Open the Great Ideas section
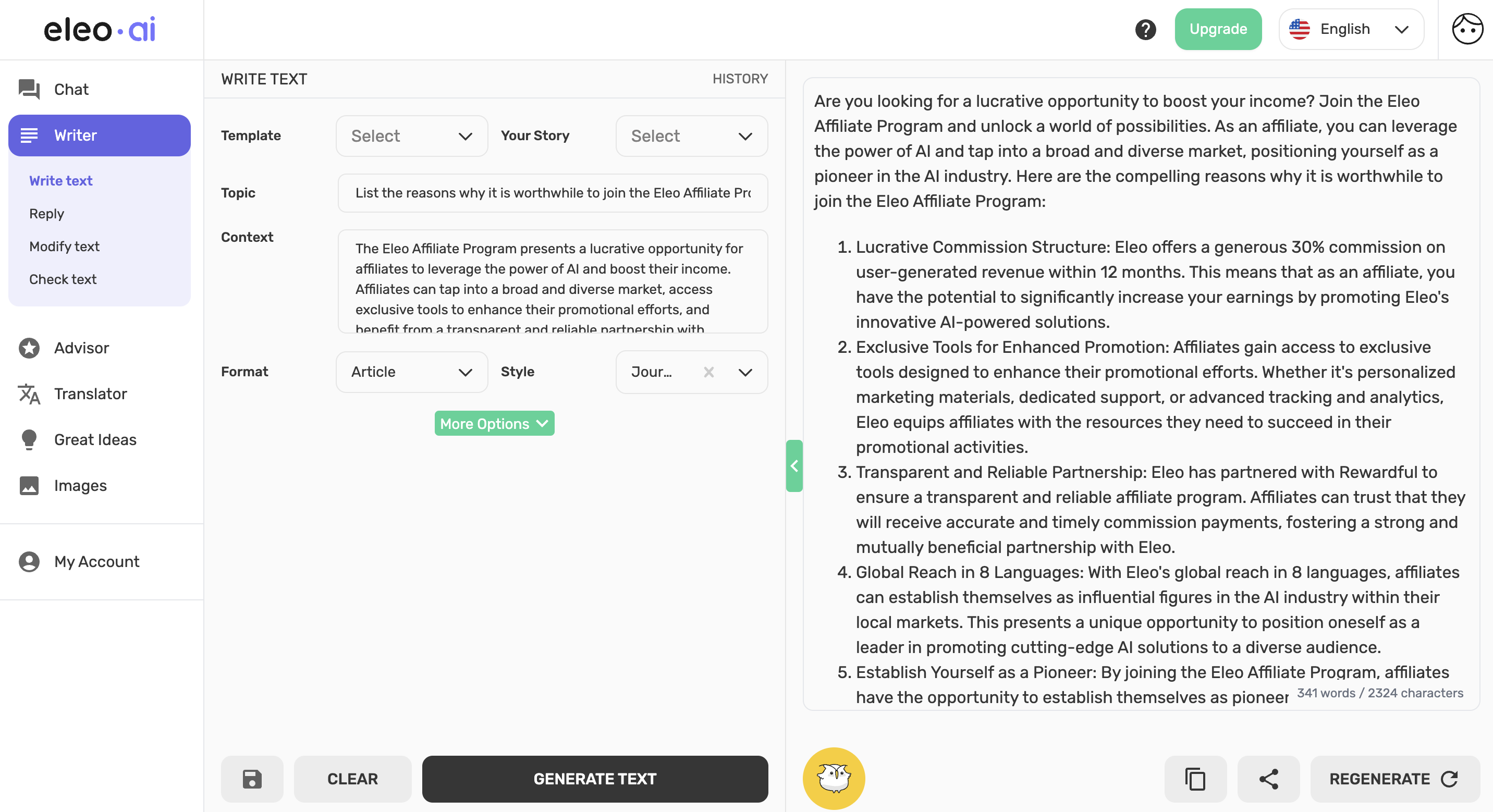The image size is (1493, 812). pos(95,439)
